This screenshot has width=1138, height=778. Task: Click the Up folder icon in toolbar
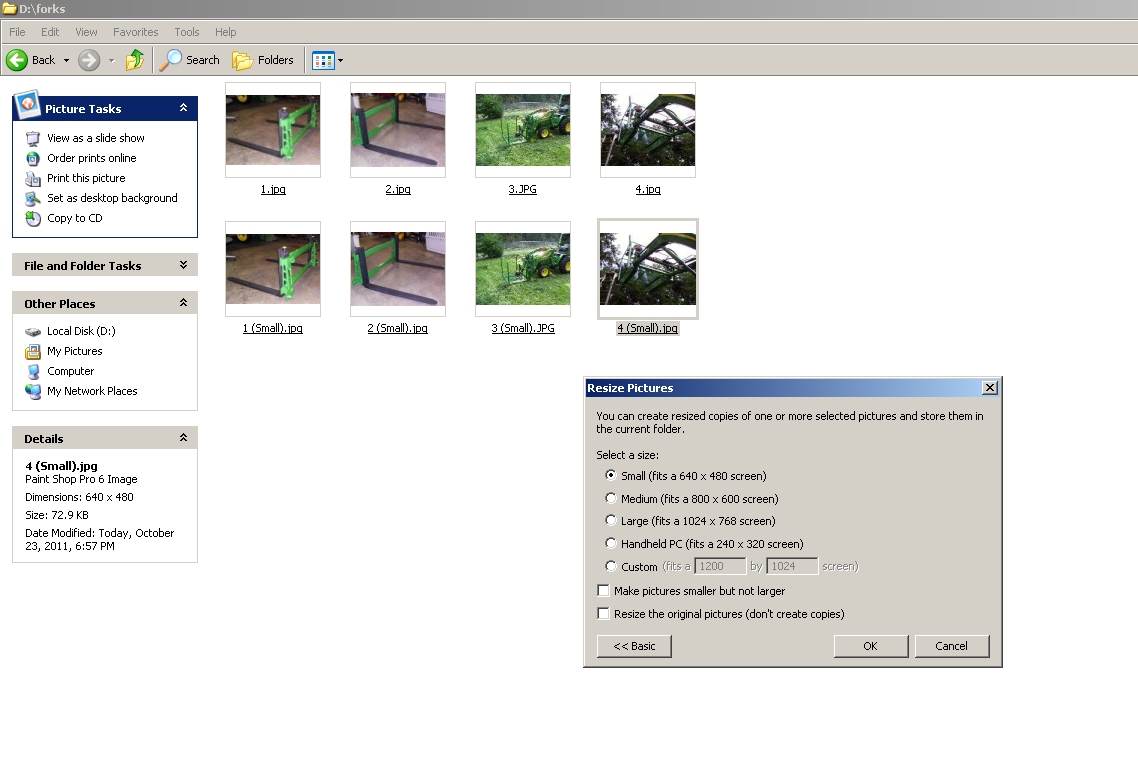pos(135,60)
